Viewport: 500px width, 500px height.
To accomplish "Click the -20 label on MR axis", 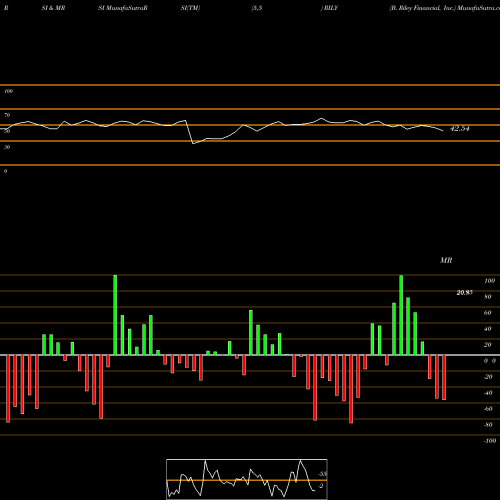I will click(x=488, y=377).
